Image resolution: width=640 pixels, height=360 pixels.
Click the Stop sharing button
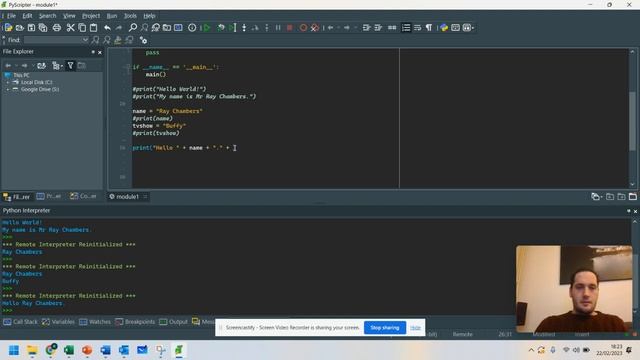384,328
